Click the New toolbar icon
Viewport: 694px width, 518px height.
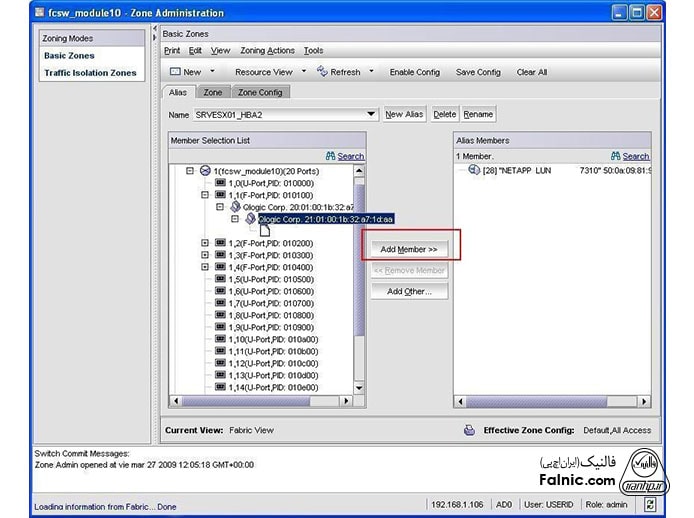pos(175,72)
